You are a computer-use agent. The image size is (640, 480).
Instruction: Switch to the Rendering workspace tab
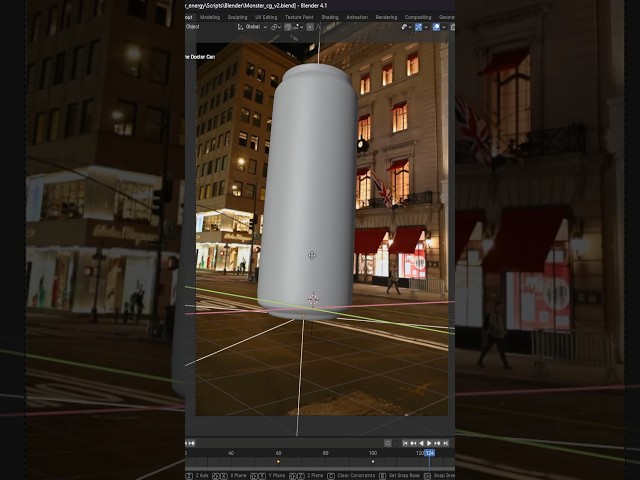click(x=386, y=17)
